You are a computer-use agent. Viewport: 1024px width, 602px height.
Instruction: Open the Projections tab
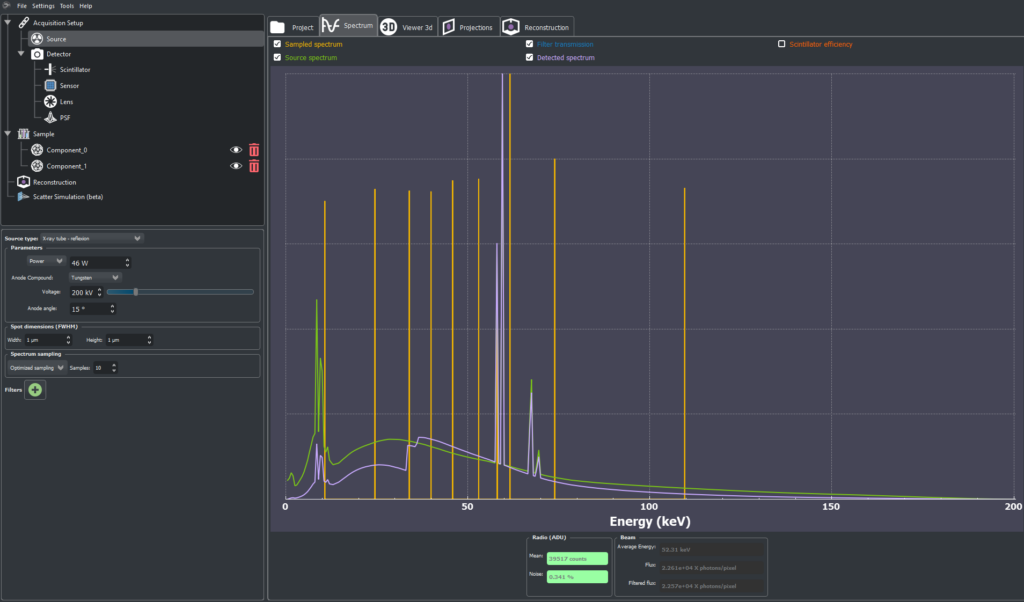[x=468, y=27]
